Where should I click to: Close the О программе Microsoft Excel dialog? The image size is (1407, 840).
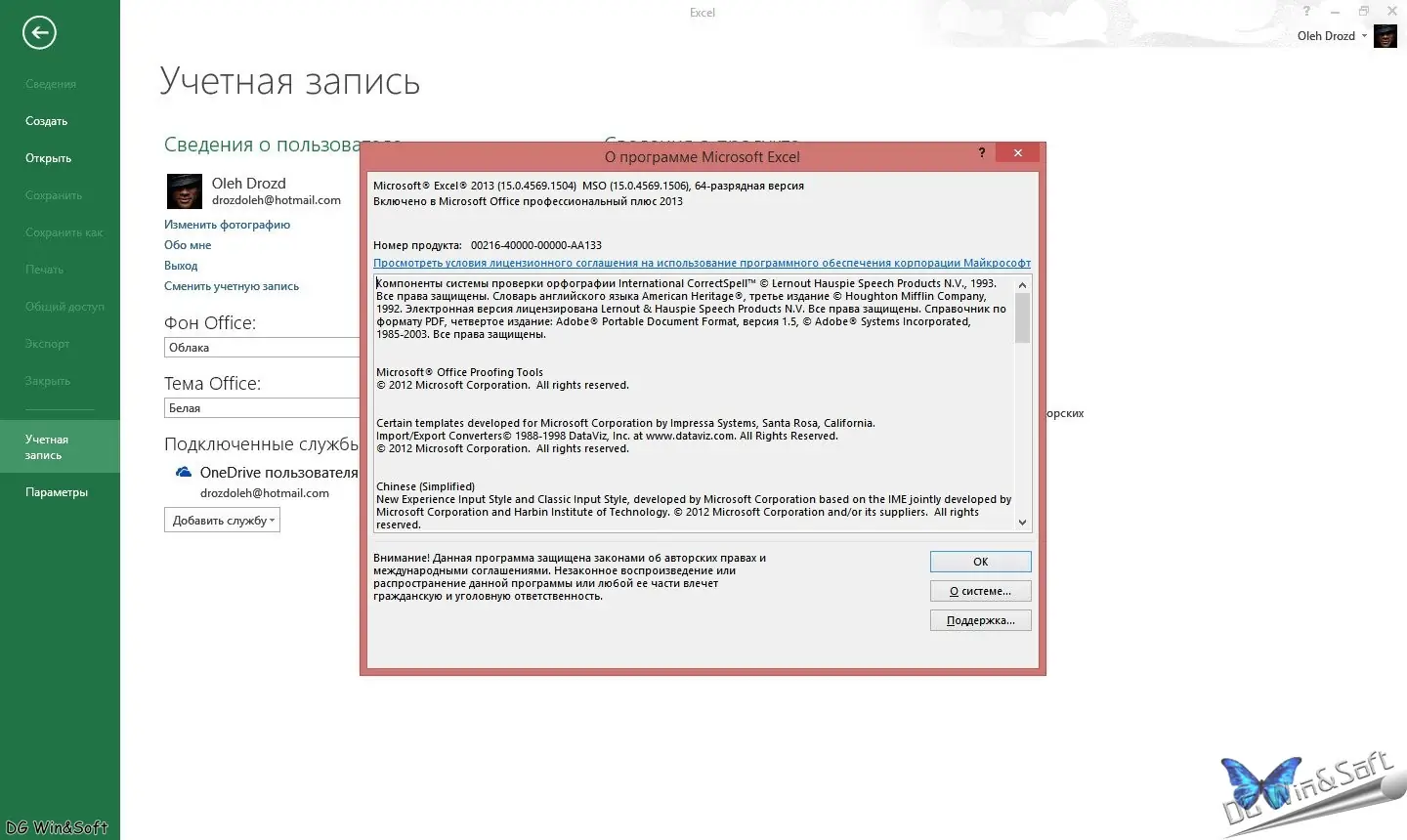pos(1018,152)
